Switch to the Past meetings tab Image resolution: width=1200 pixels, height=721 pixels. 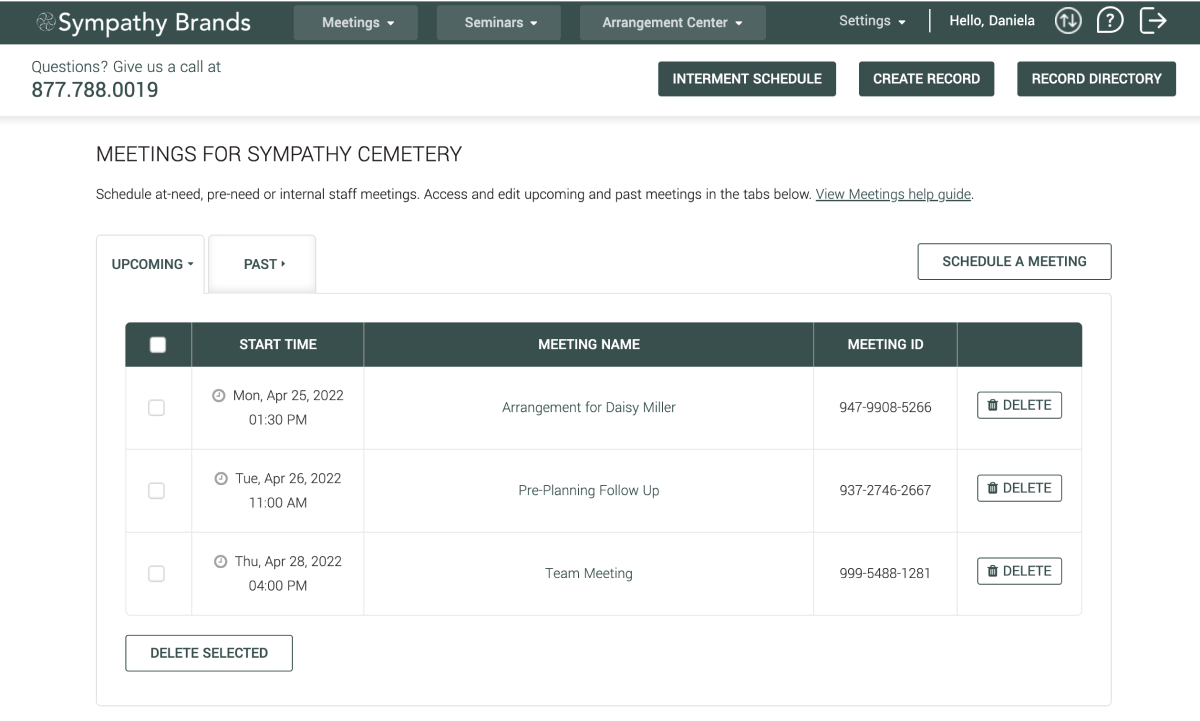point(263,265)
